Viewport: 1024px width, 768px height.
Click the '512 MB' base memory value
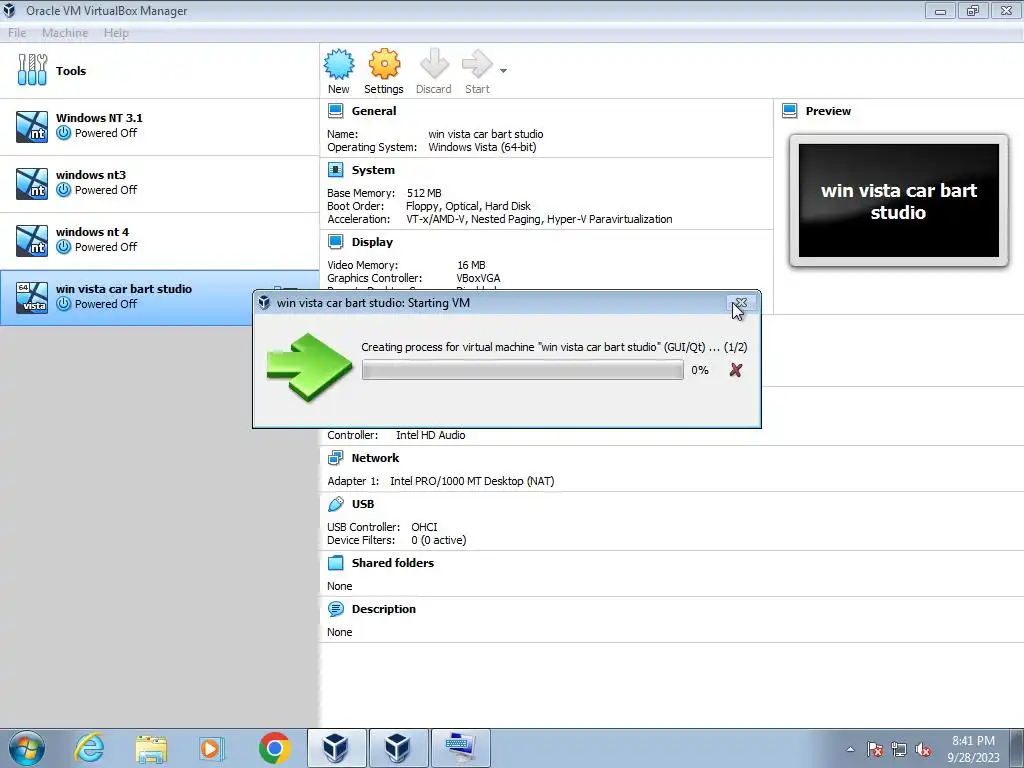point(424,193)
